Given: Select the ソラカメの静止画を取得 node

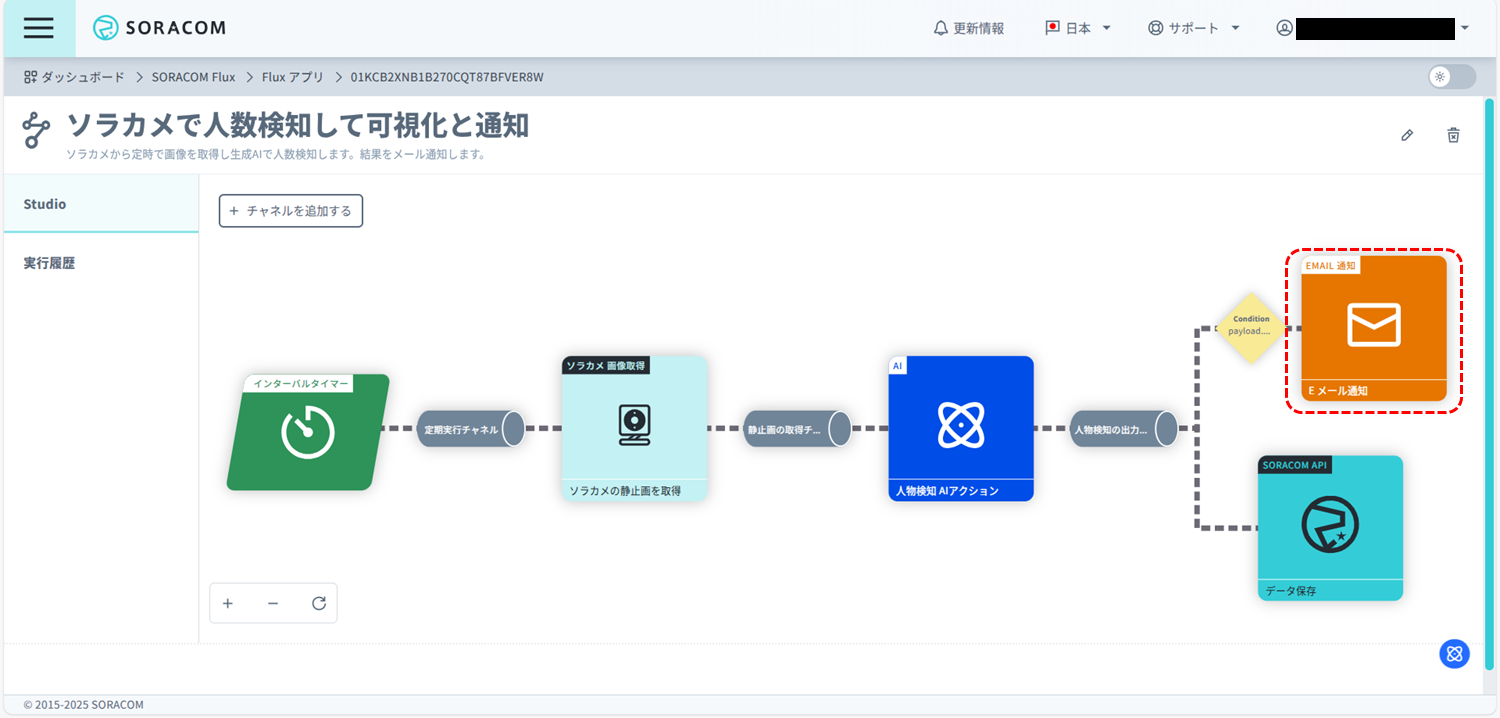Looking at the screenshot, I should click(x=635, y=428).
